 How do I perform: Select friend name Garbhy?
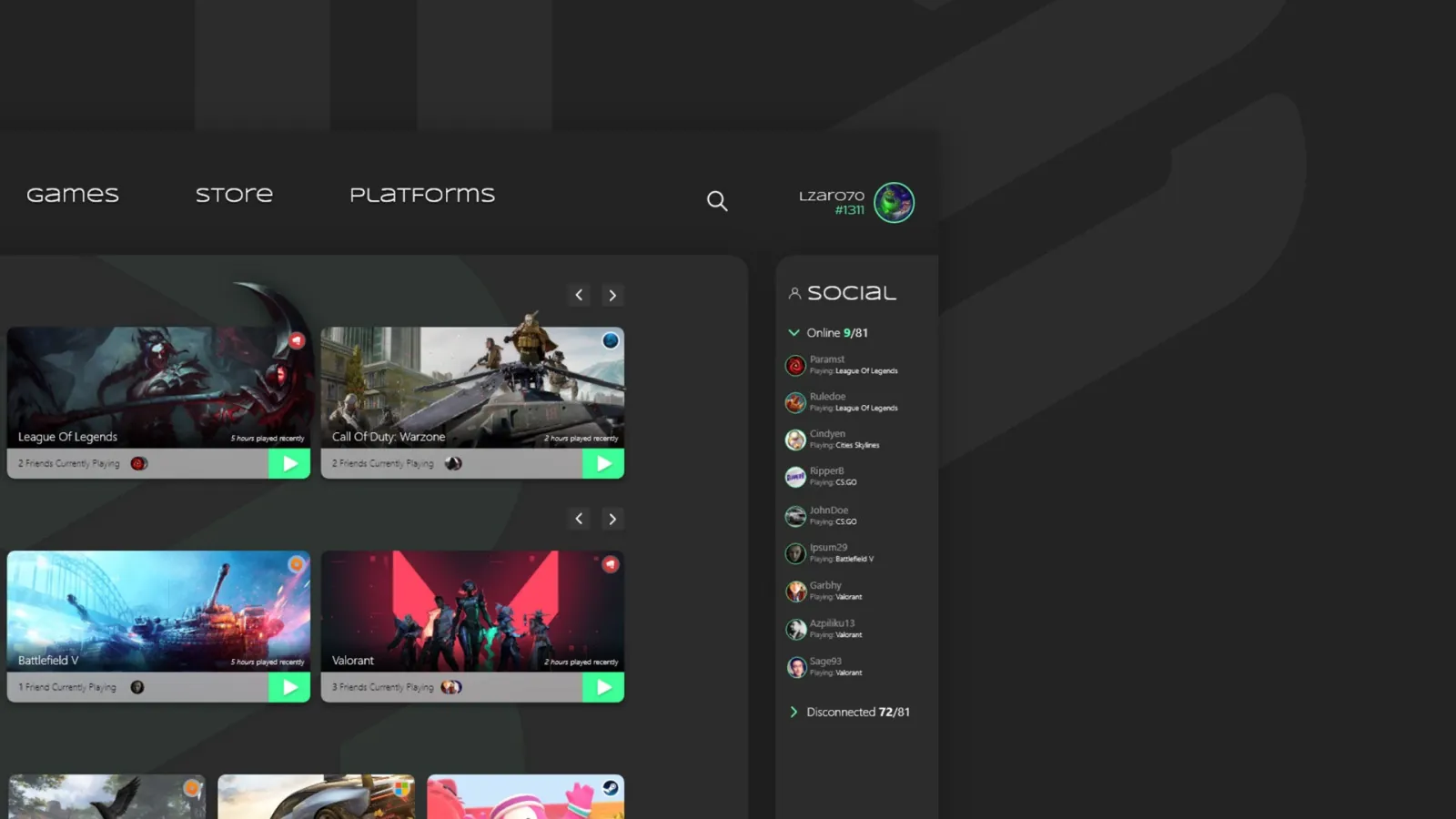825,585
